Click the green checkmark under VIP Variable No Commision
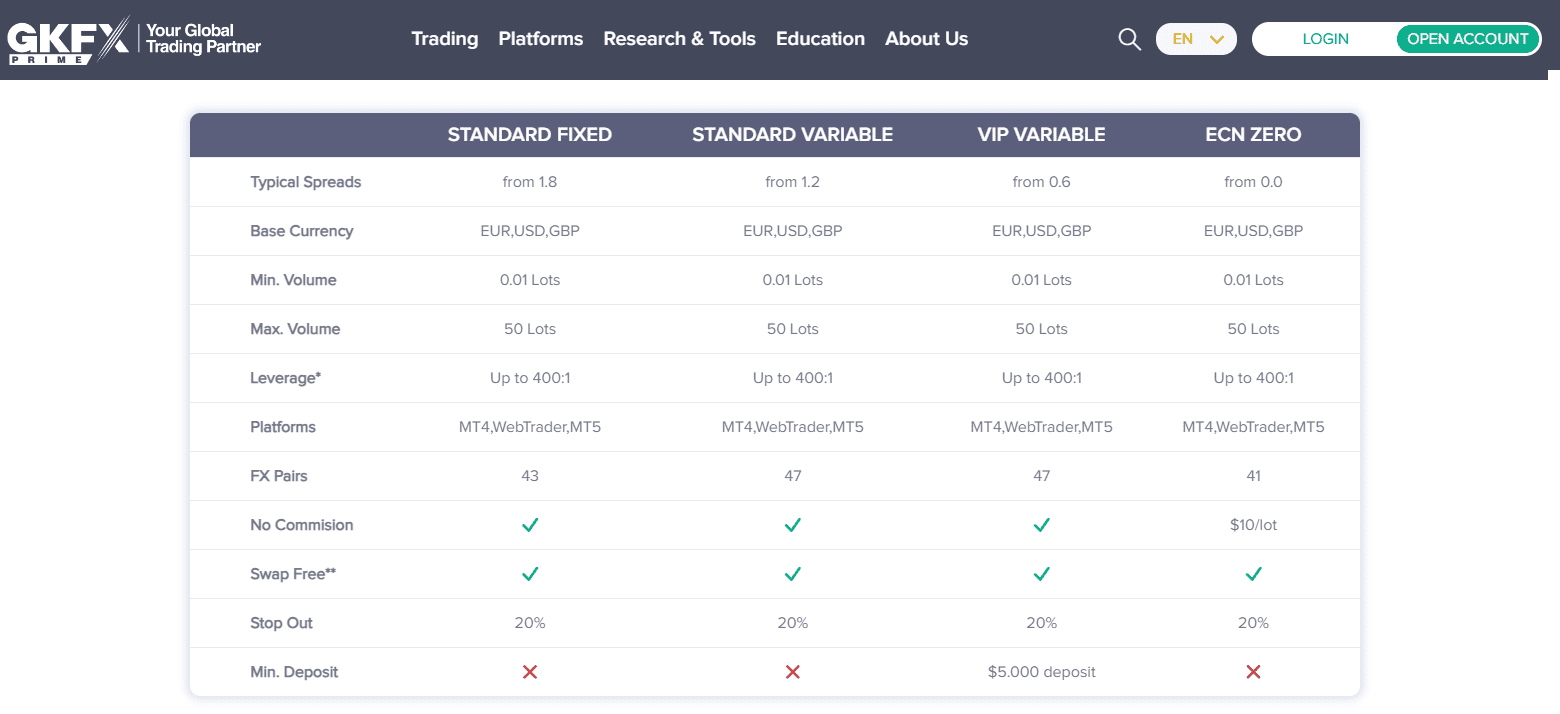The width and height of the screenshot is (1560, 714). click(x=1041, y=524)
